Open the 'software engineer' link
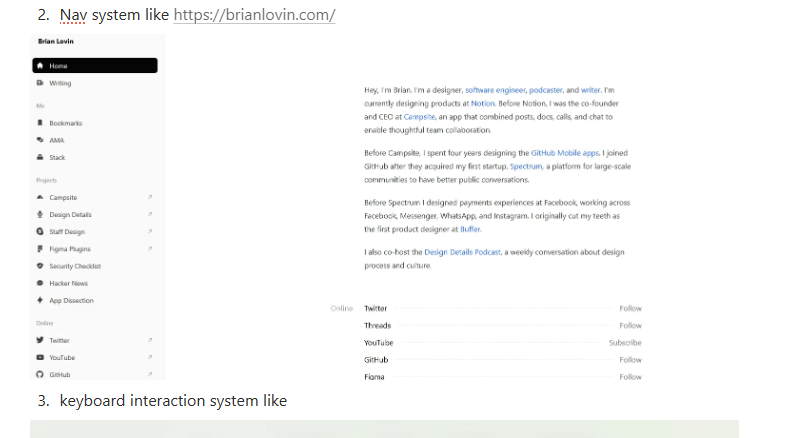The image size is (785, 438). [x=495, y=90]
